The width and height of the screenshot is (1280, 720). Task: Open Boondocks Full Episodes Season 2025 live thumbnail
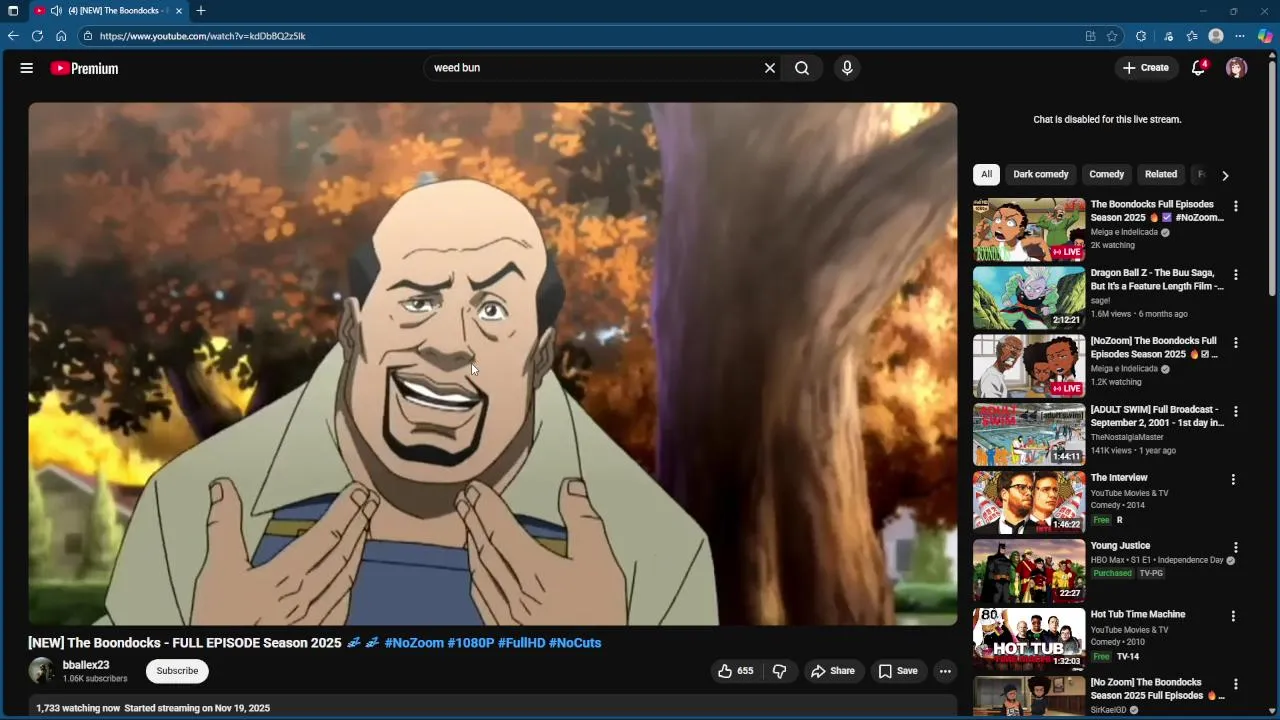point(1029,230)
